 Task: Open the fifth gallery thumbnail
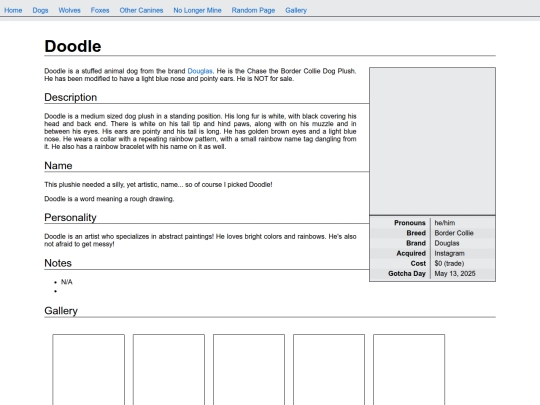[409, 370]
